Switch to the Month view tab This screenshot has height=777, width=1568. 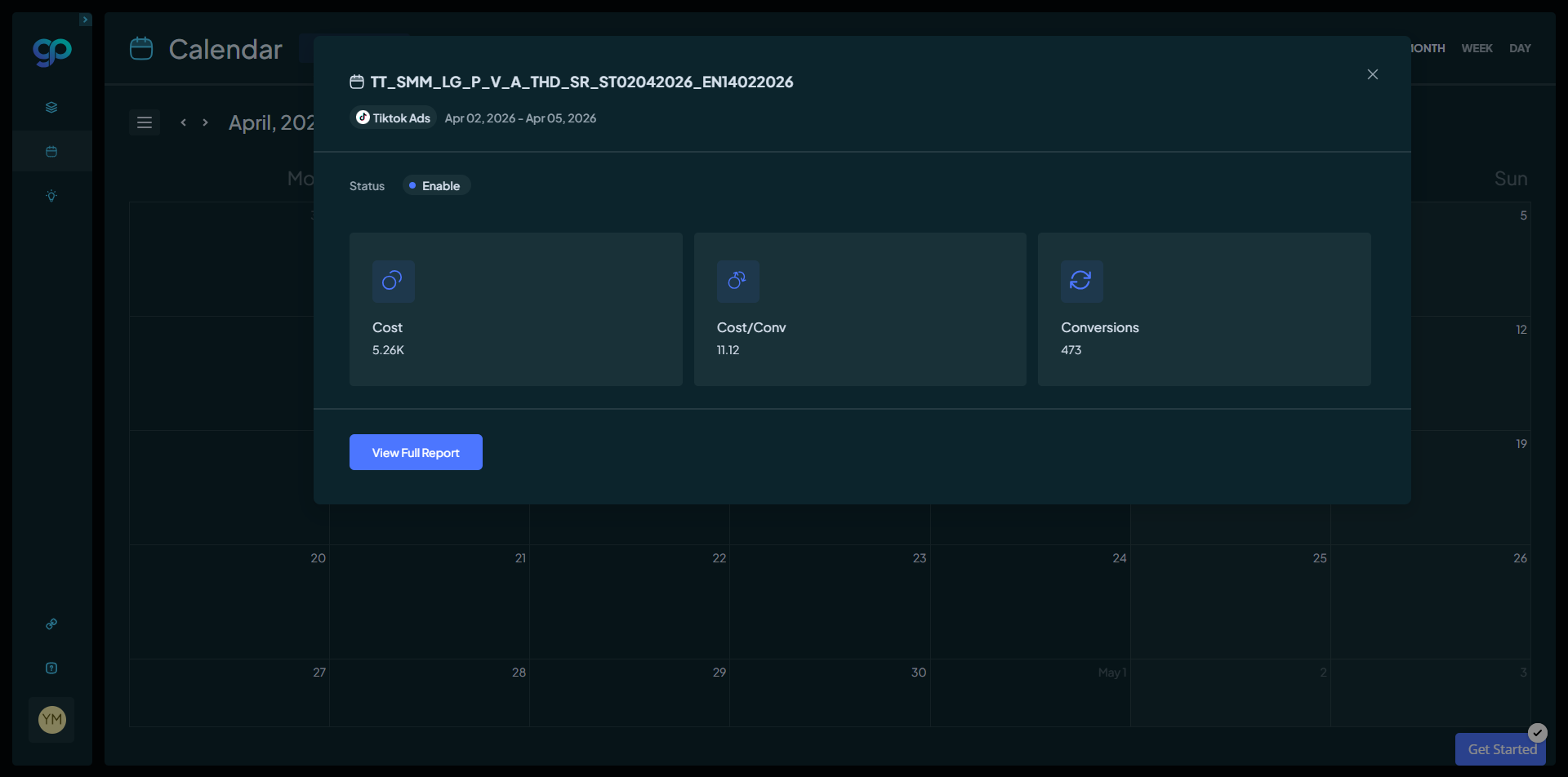click(1428, 48)
